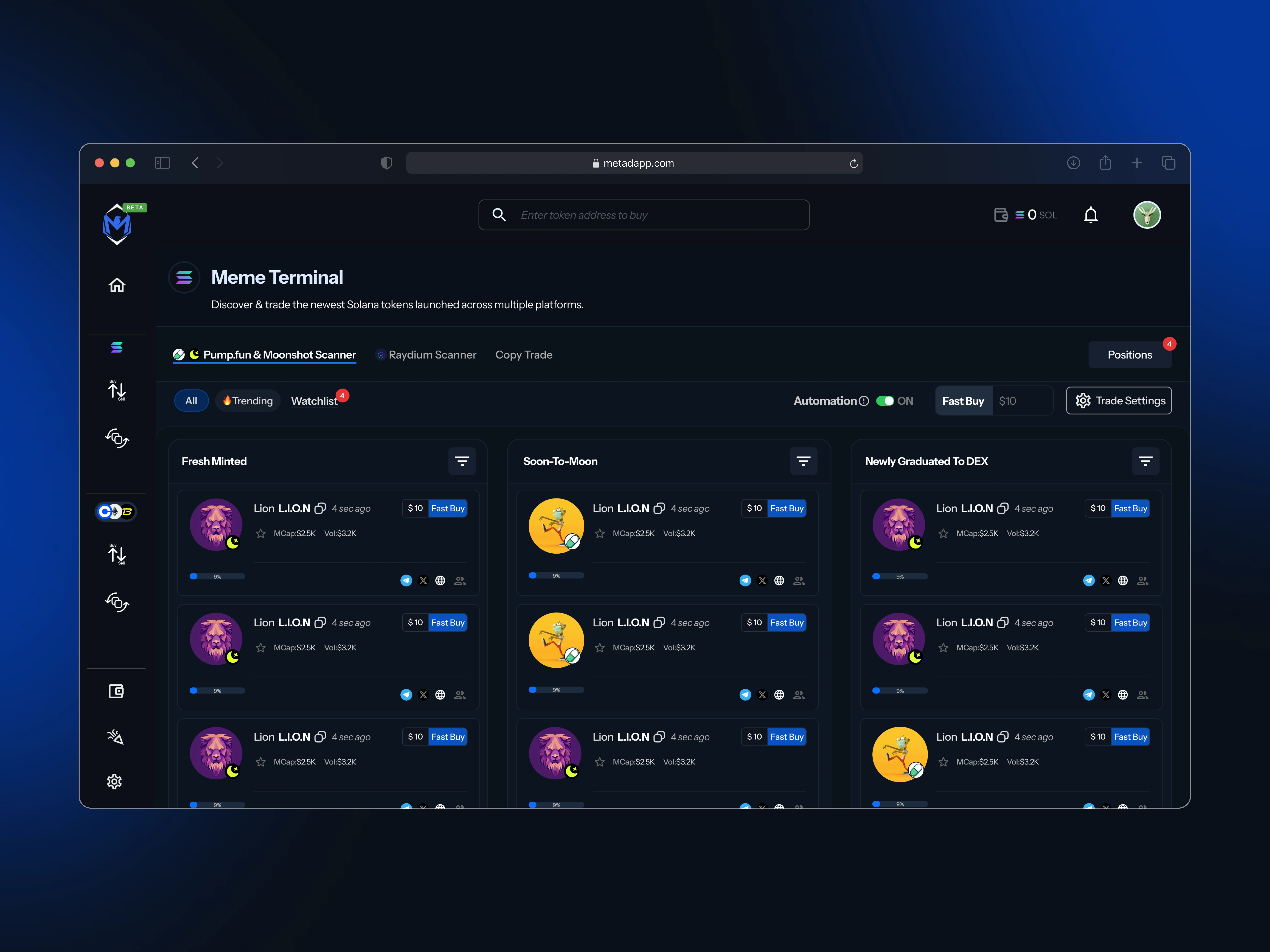Open the Home page from the sidebar

(x=116, y=285)
